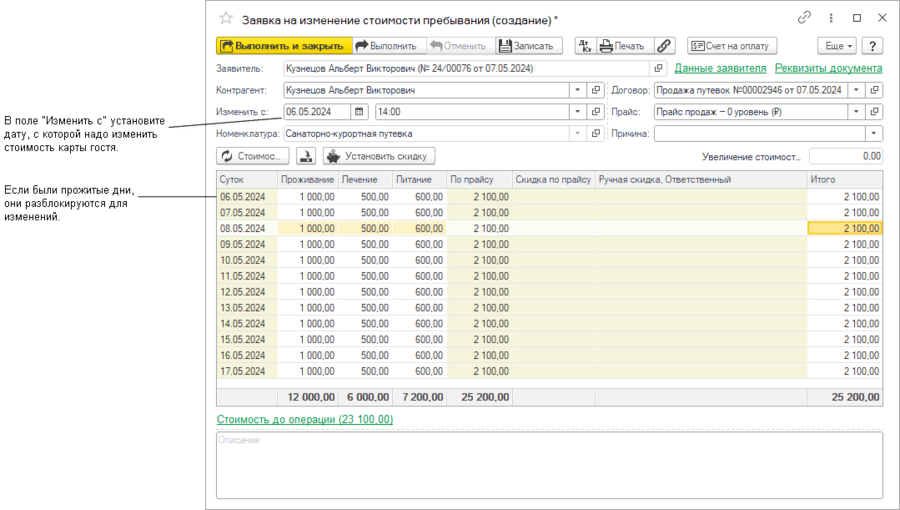Expand the Прайс dropdown list
Screen dimensions: 900x510
(x=856, y=112)
